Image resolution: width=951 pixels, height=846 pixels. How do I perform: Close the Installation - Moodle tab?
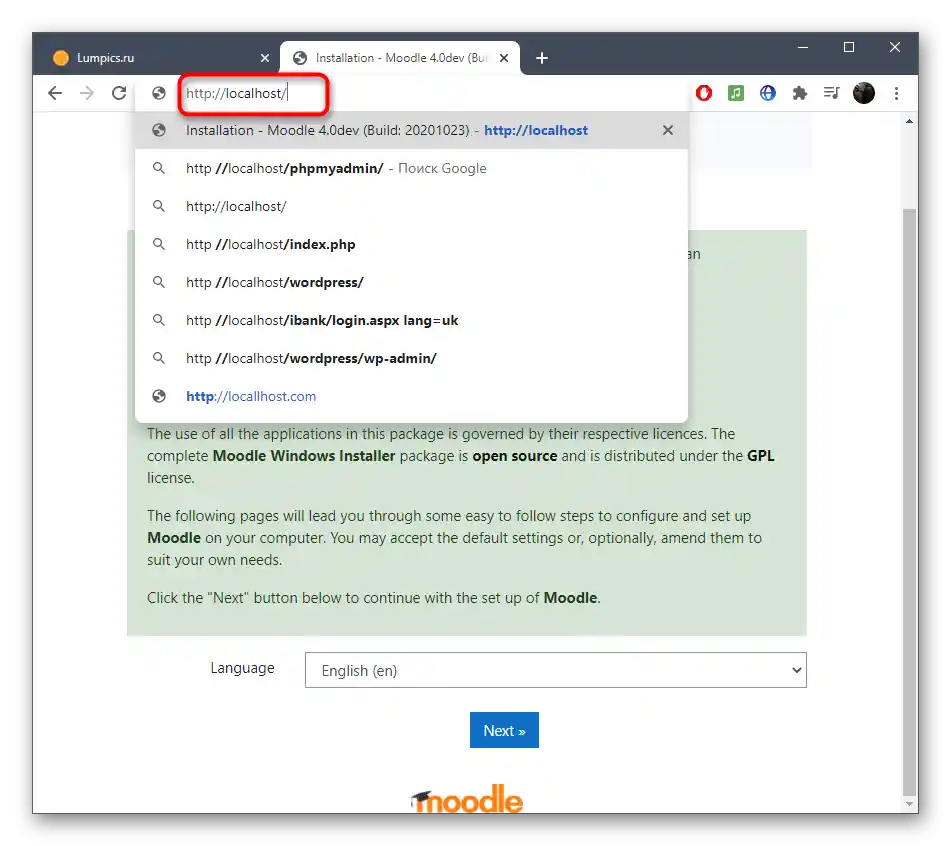click(x=503, y=58)
